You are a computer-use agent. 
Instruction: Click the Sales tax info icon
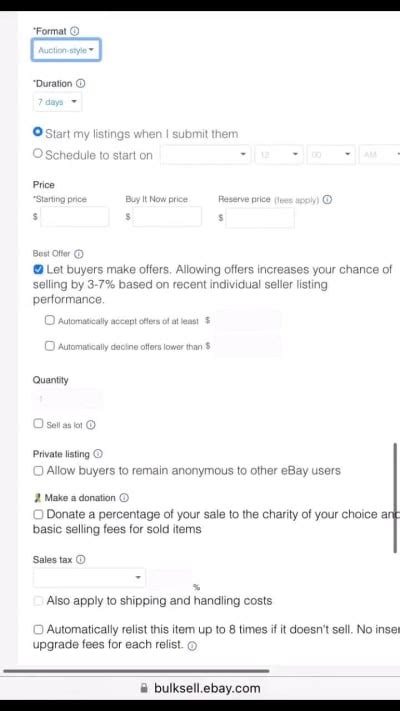click(81, 560)
